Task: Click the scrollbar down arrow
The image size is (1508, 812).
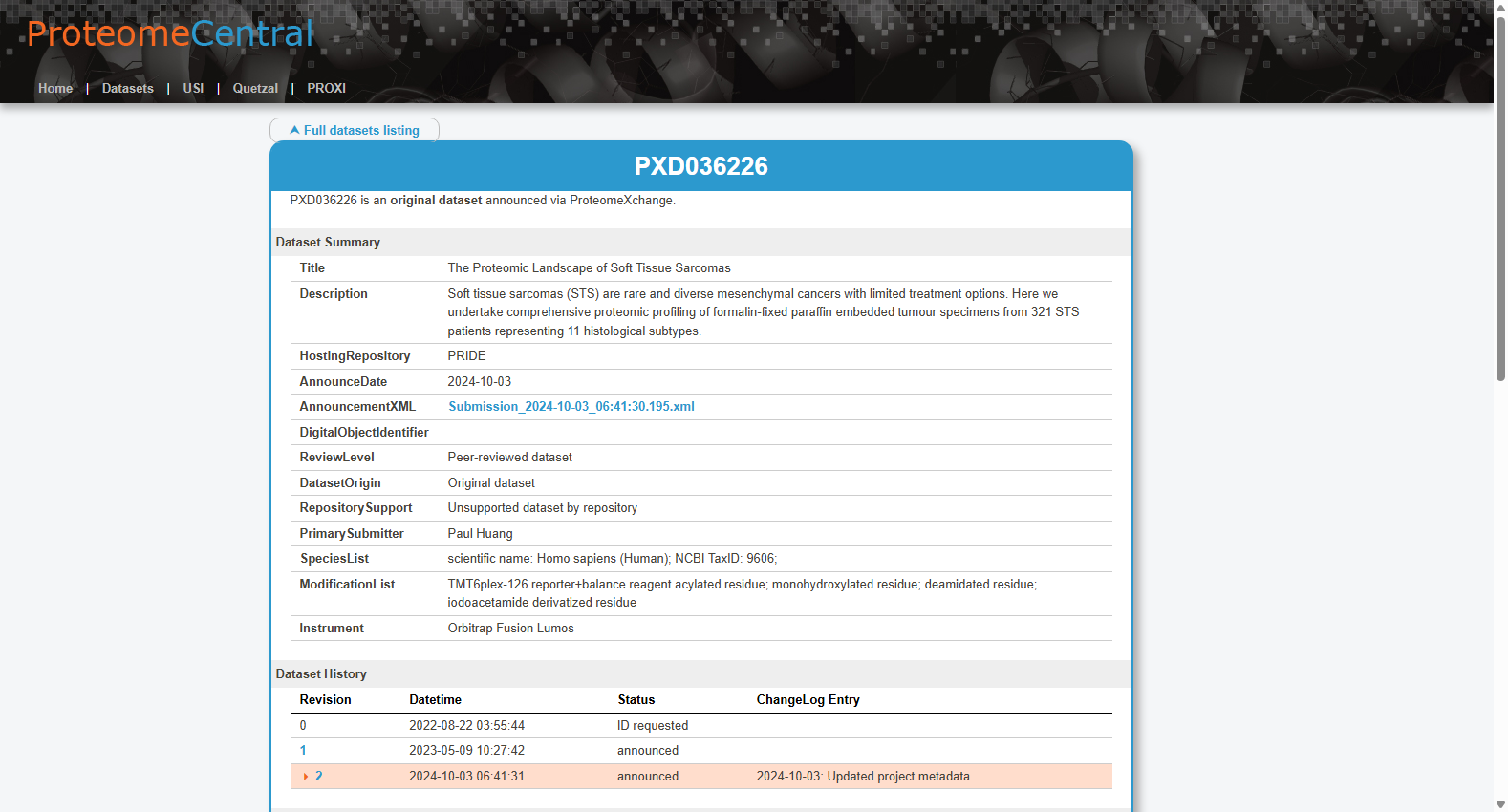Action: [x=1500, y=804]
